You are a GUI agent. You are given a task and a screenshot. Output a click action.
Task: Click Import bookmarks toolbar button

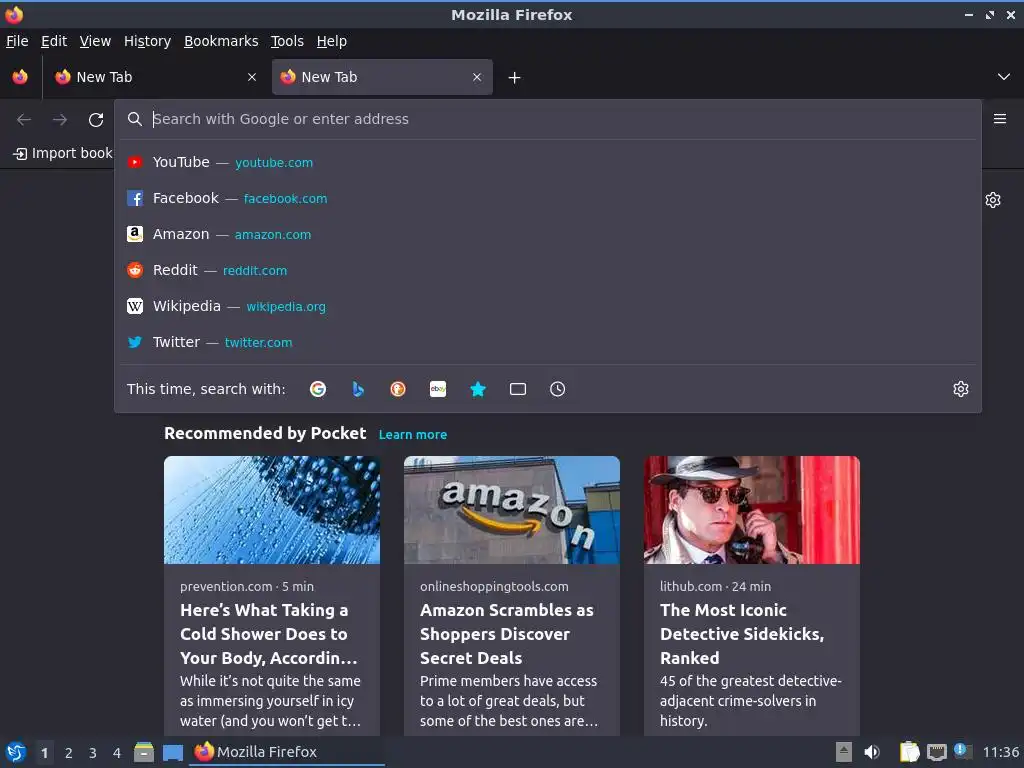coord(63,153)
